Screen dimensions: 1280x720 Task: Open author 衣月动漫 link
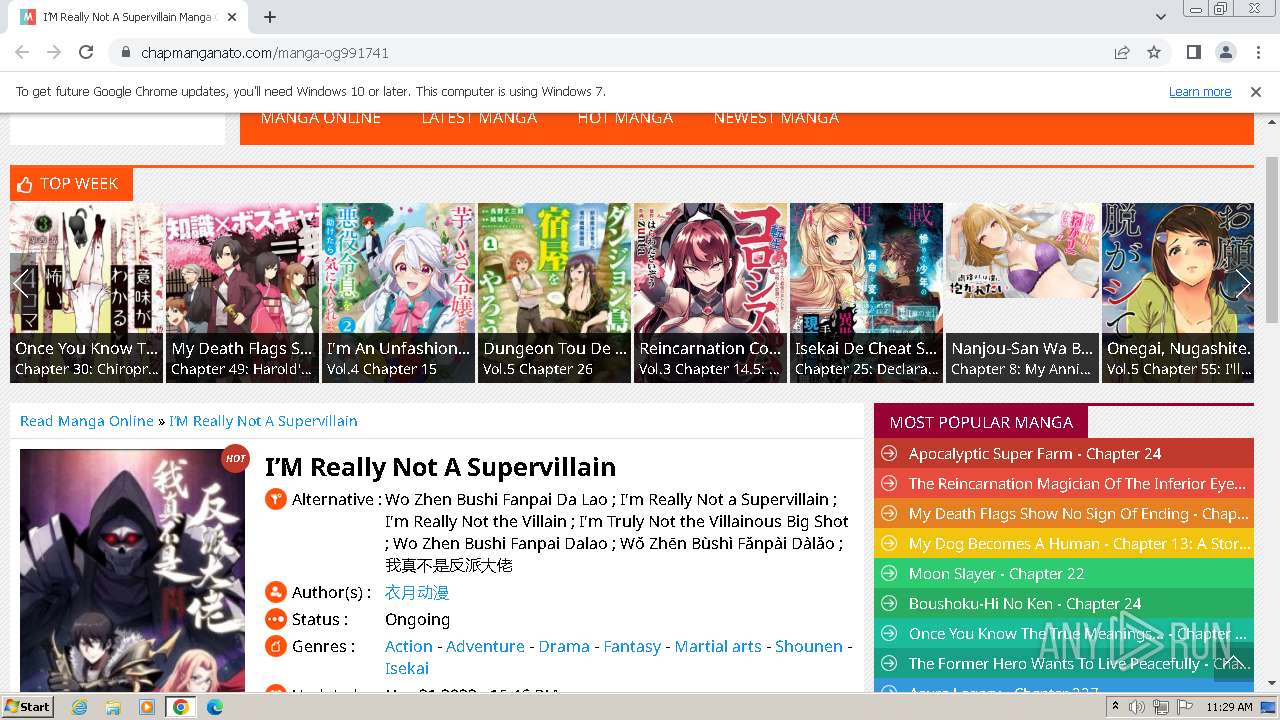pos(417,593)
